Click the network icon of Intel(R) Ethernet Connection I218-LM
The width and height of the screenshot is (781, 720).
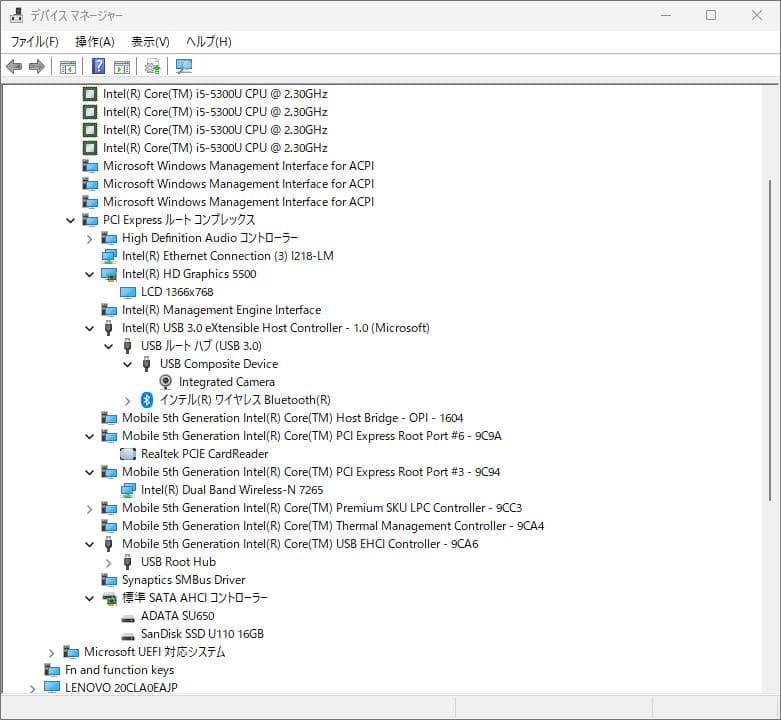coord(109,256)
